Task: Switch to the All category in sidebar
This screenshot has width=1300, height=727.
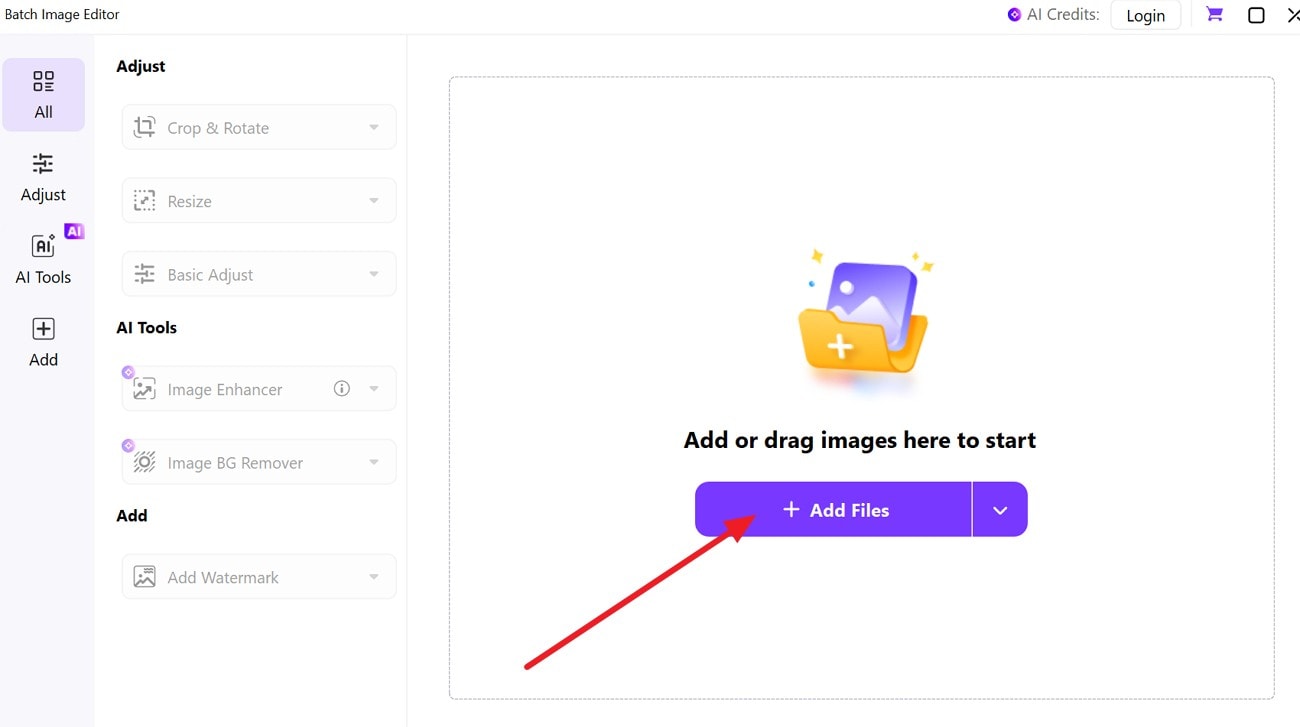Action: pyautogui.click(x=43, y=93)
